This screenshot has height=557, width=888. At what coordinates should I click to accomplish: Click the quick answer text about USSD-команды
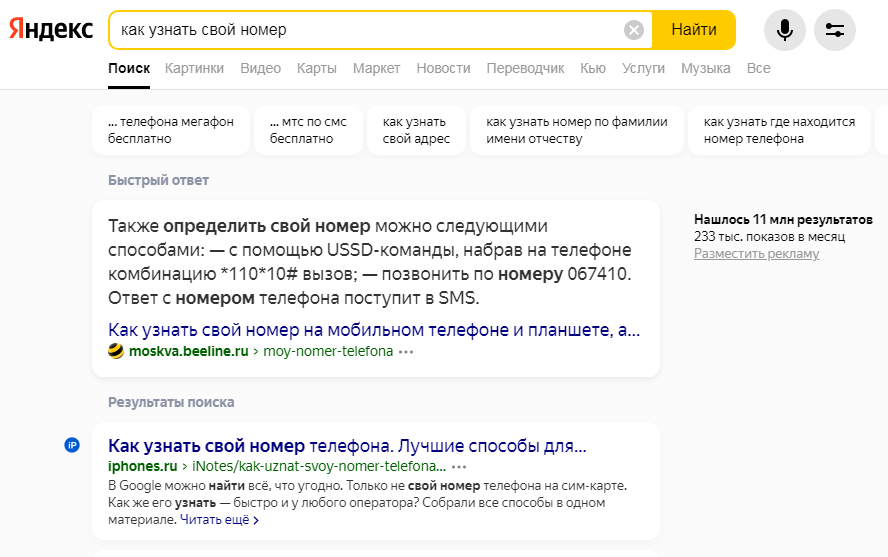[370, 262]
